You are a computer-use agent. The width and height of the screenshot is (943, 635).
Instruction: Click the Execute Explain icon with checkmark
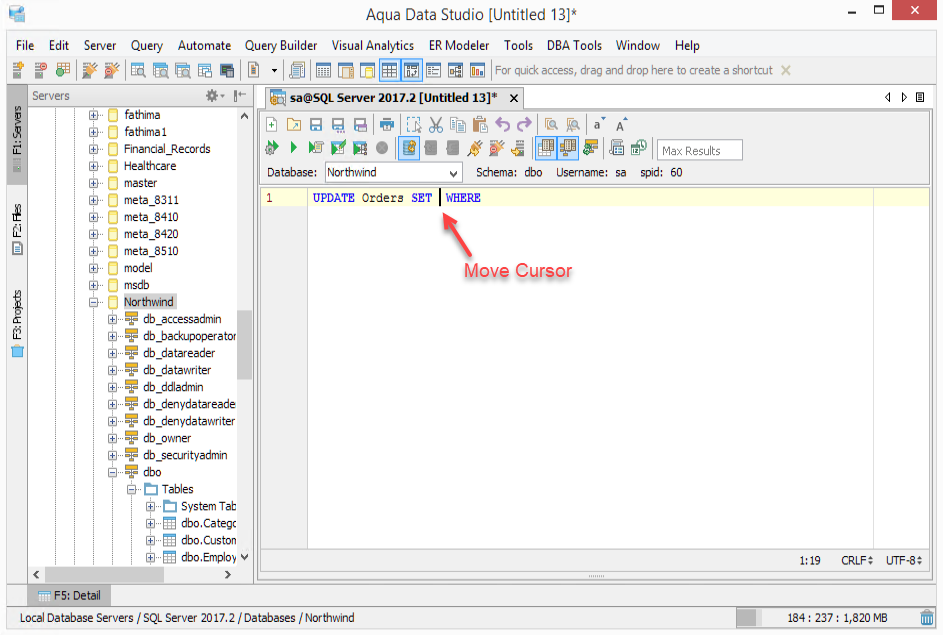coord(338,147)
